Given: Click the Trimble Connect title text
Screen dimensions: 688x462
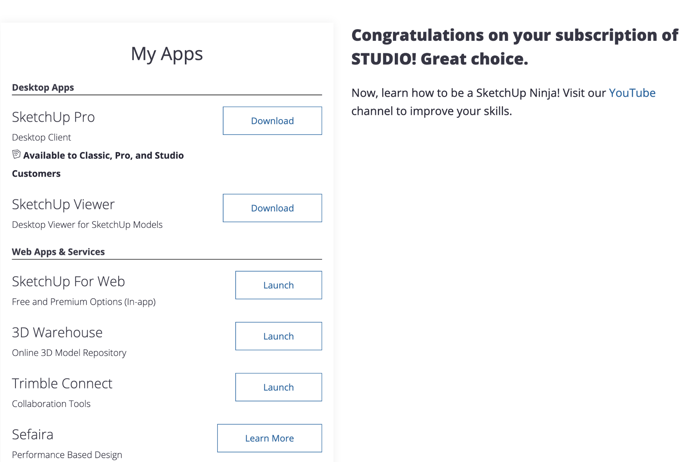Looking at the screenshot, I should click(62, 383).
